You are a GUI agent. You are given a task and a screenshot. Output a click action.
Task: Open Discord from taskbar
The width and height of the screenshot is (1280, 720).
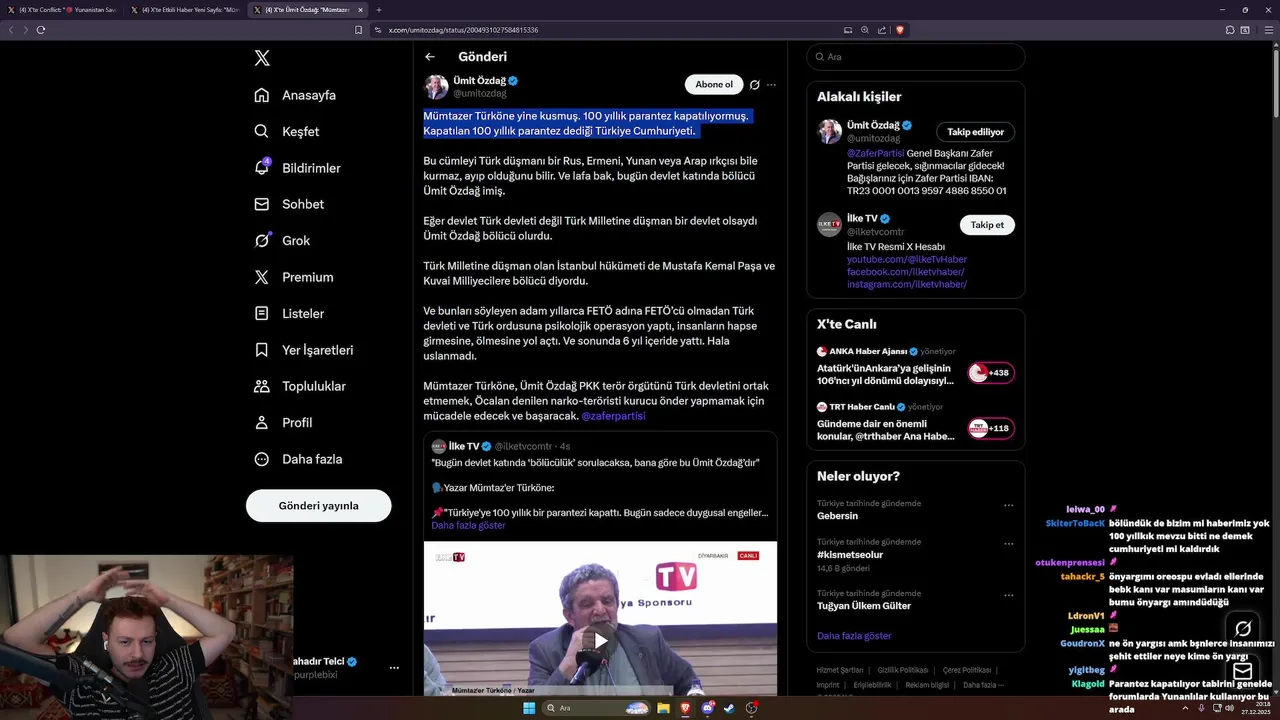click(708, 708)
